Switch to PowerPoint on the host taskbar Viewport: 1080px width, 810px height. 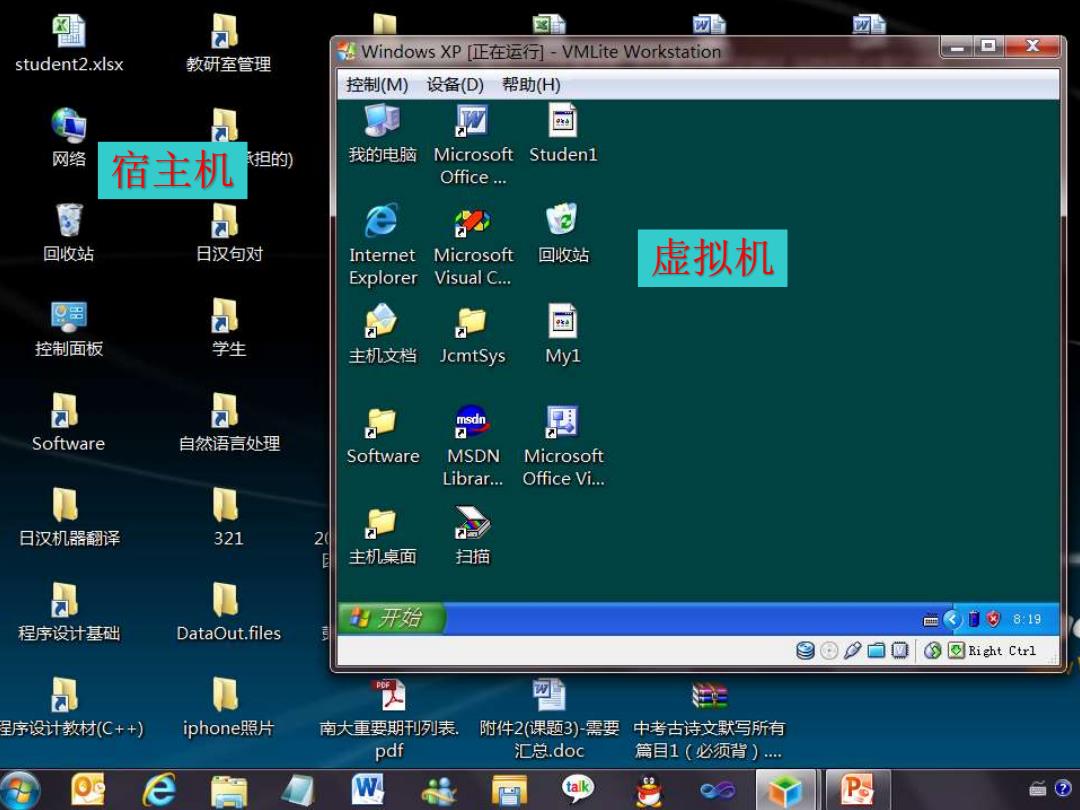click(x=857, y=790)
